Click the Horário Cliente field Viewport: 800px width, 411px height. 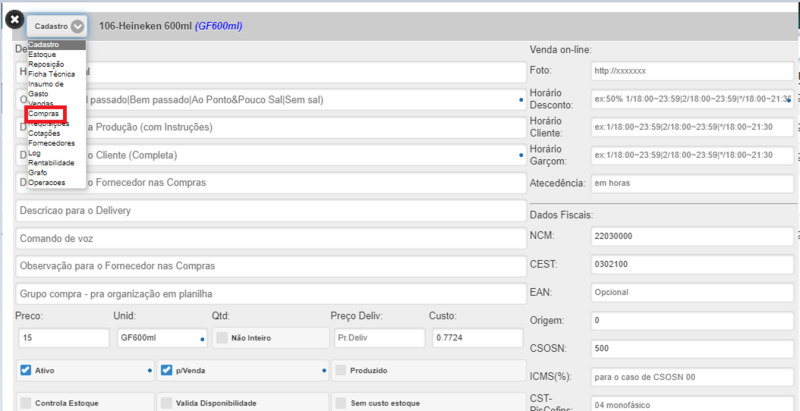[692, 127]
